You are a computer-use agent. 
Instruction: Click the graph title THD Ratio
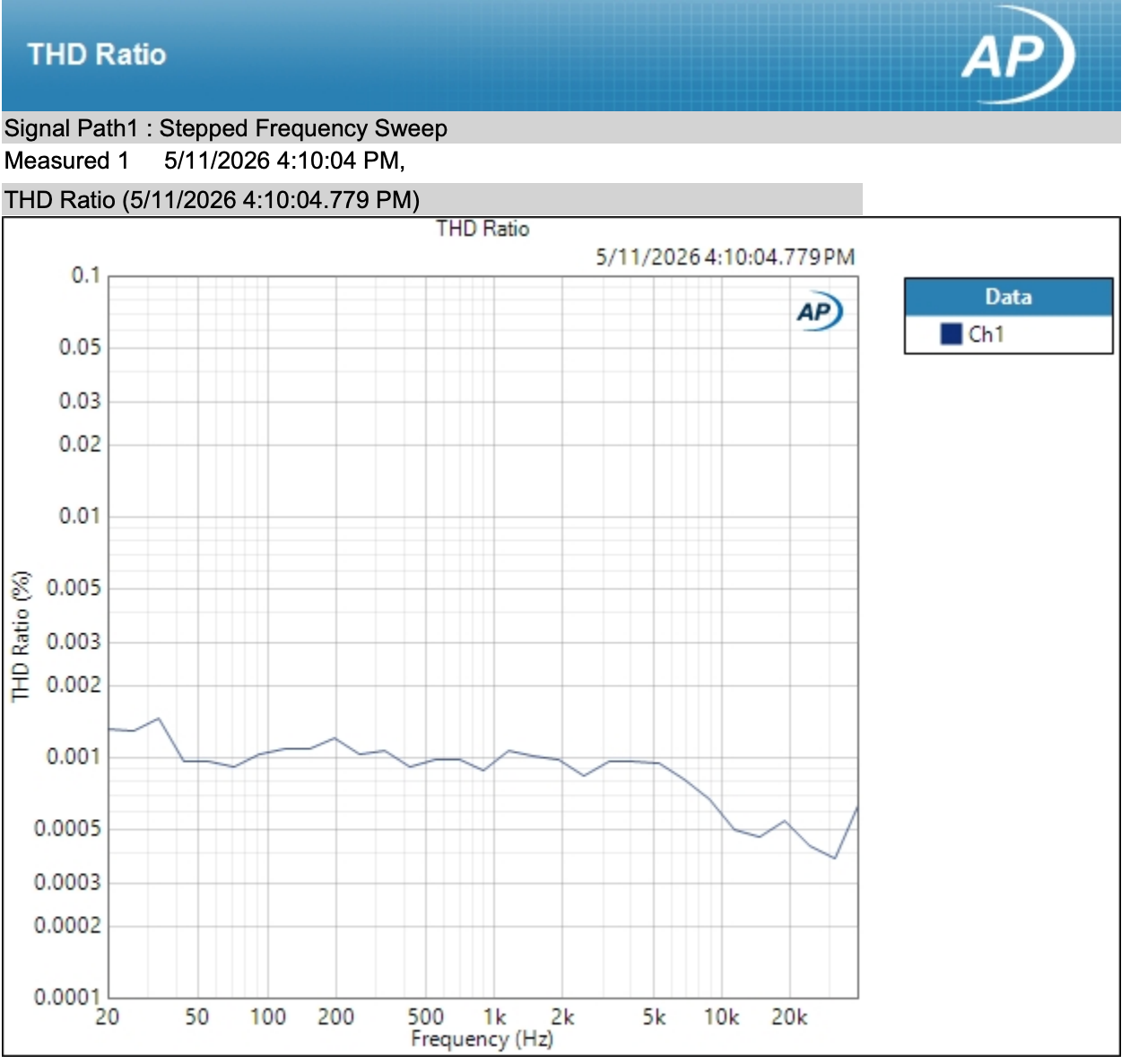[482, 229]
